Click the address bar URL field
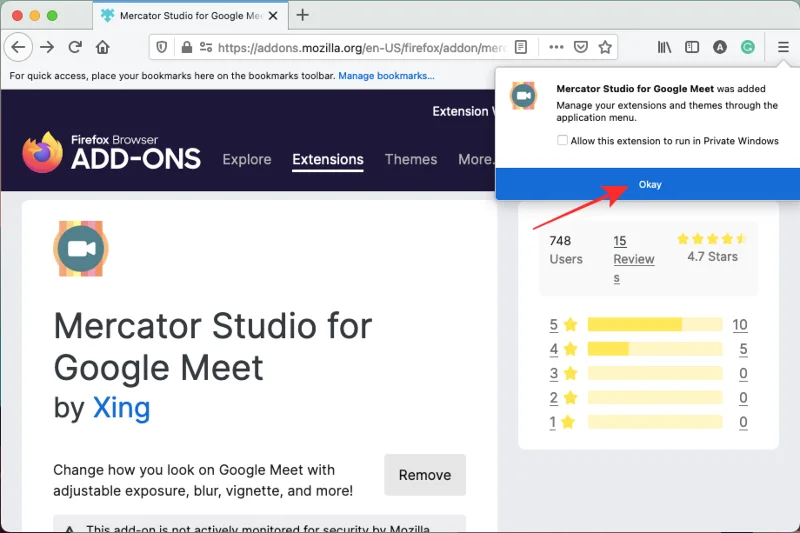 pos(360,47)
